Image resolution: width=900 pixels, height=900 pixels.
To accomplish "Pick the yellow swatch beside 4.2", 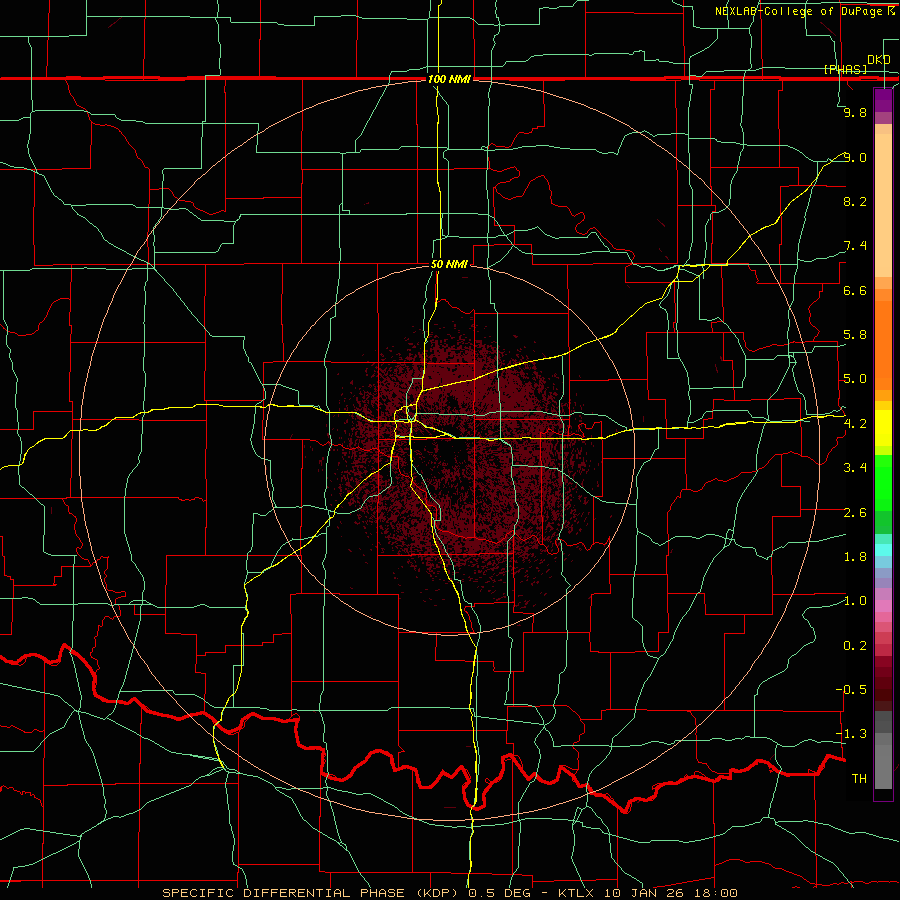I will [x=883, y=428].
